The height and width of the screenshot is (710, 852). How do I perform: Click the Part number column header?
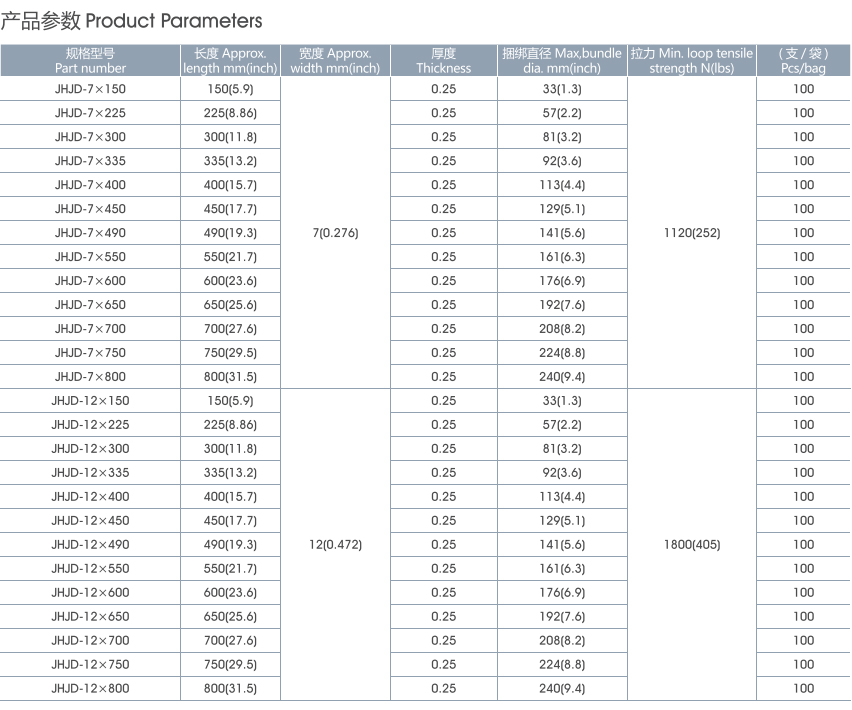[x=90, y=60]
